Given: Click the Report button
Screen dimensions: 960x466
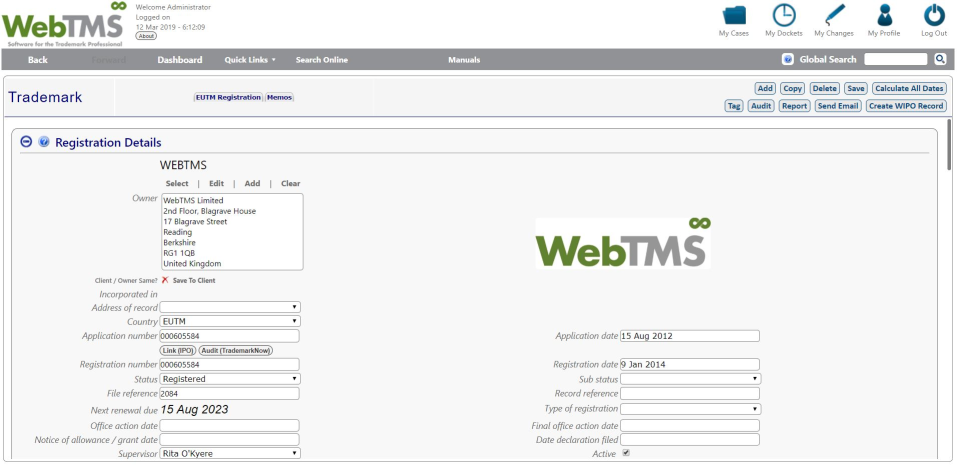Looking at the screenshot, I should pos(795,106).
